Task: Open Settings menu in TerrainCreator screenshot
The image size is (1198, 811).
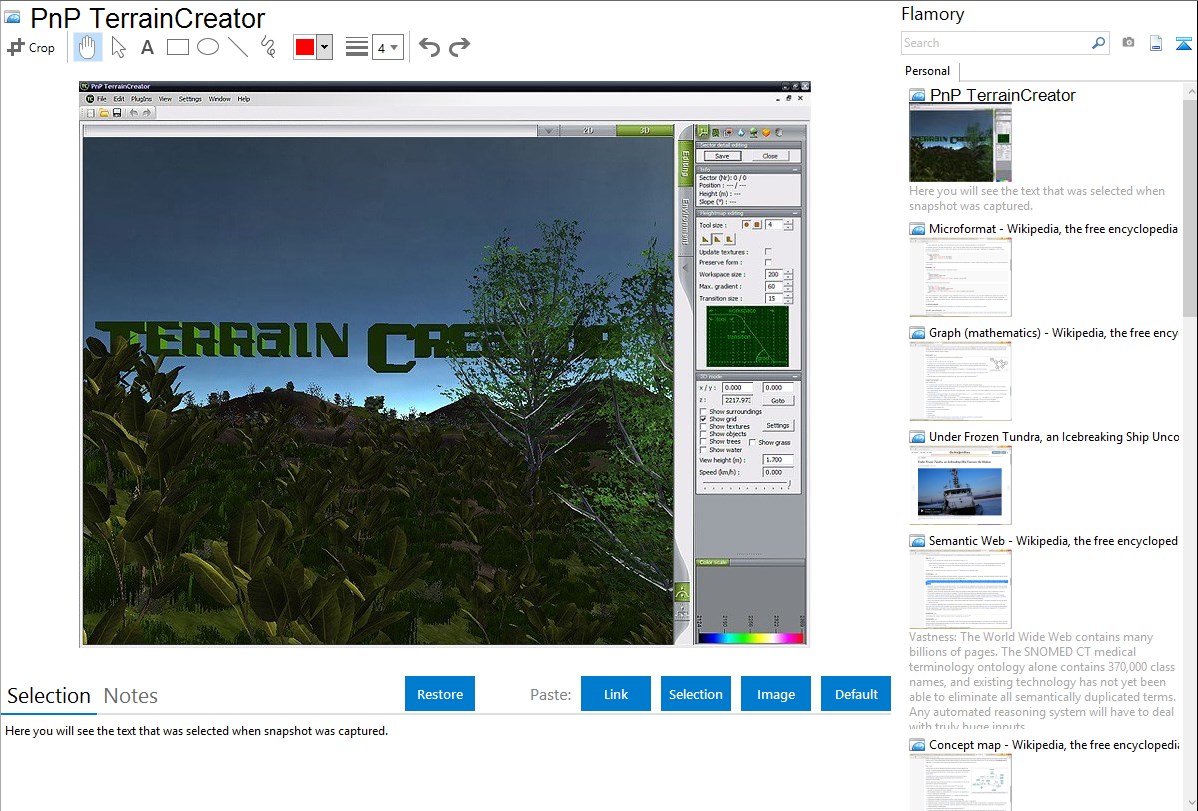Action: click(x=190, y=99)
